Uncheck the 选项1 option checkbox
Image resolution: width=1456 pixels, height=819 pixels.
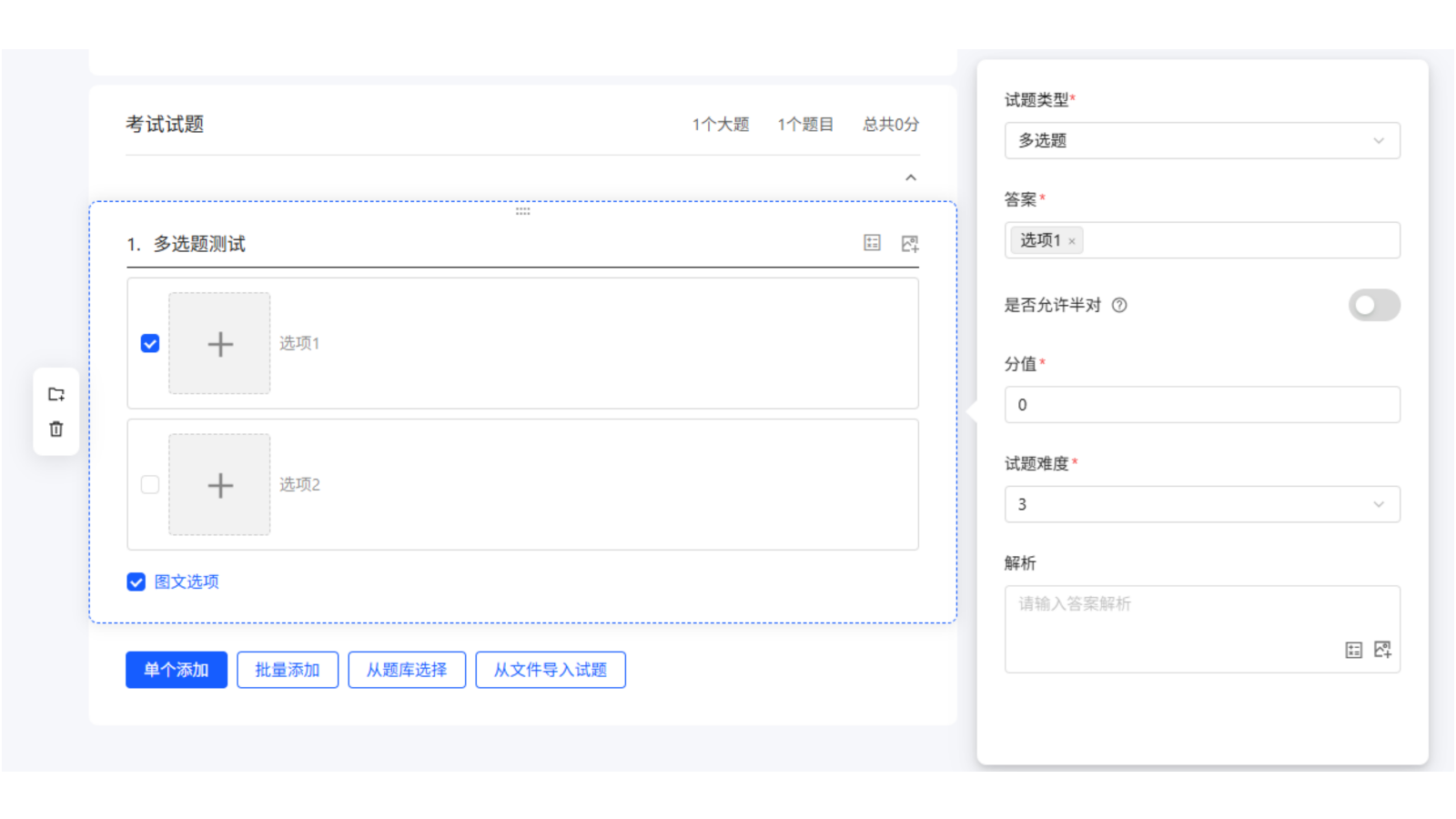pos(150,344)
